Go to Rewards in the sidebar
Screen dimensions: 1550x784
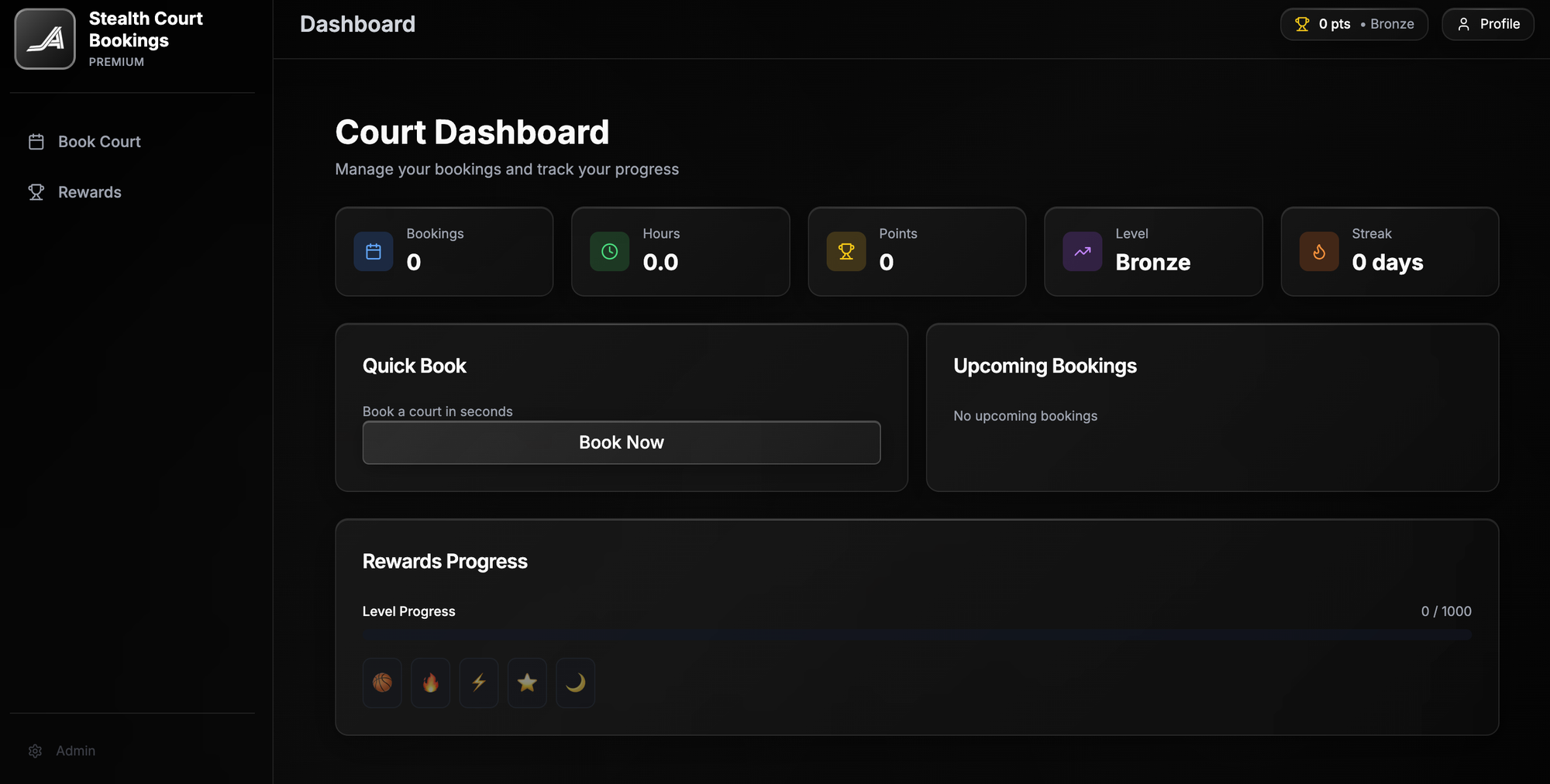coord(89,192)
